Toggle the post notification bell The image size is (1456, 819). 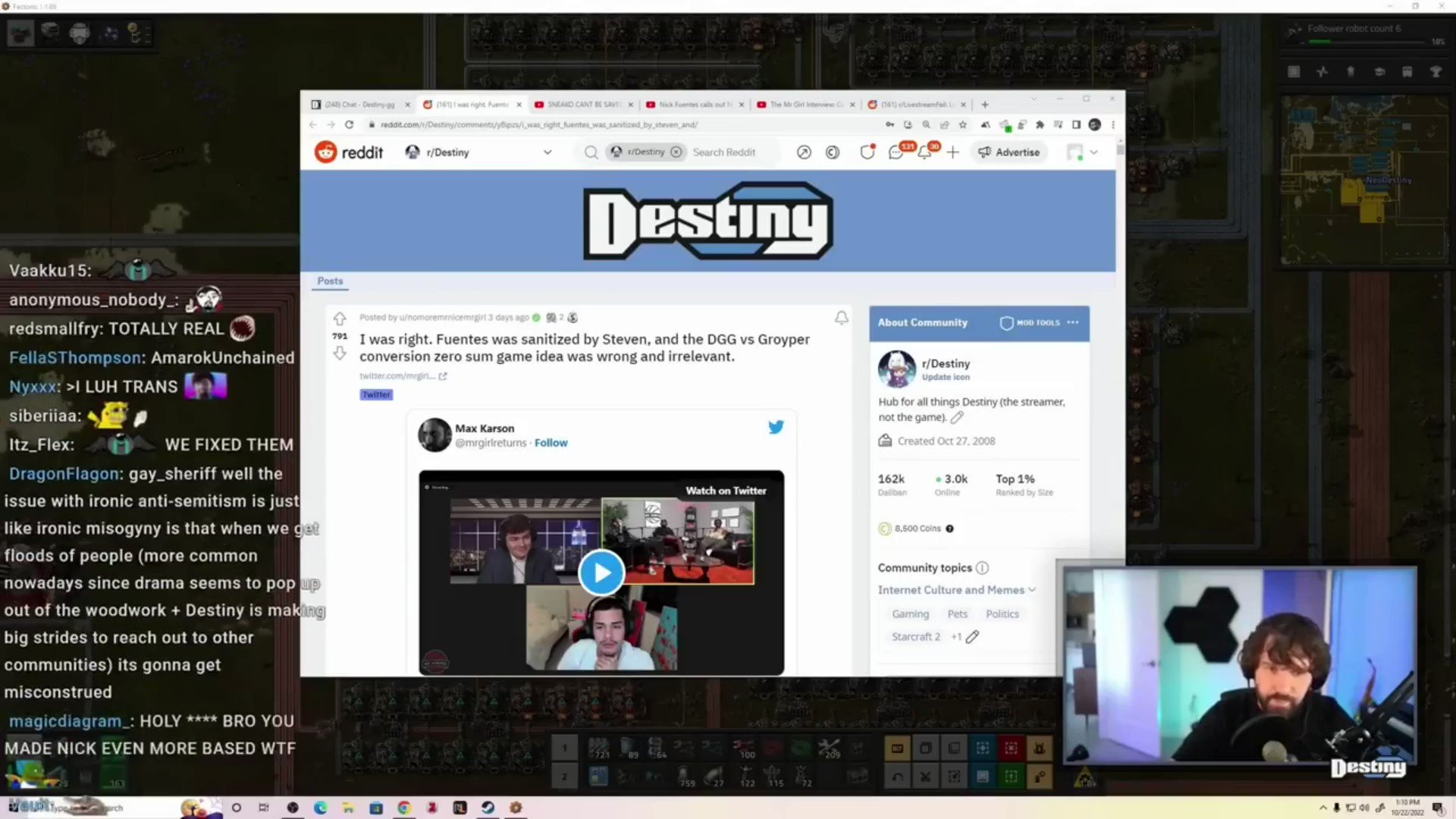click(842, 318)
